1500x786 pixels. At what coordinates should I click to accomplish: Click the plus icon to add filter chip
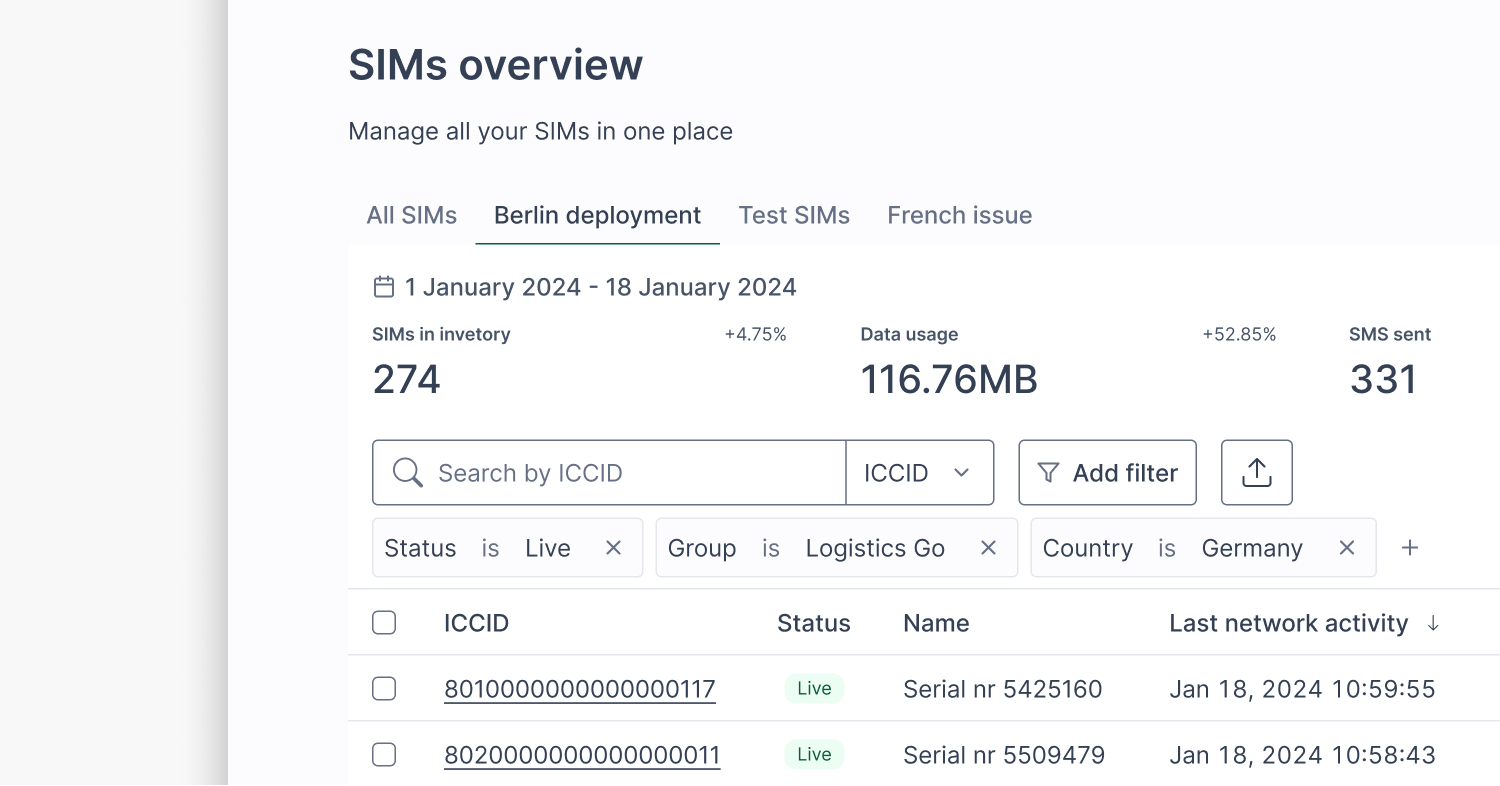point(1410,548)
